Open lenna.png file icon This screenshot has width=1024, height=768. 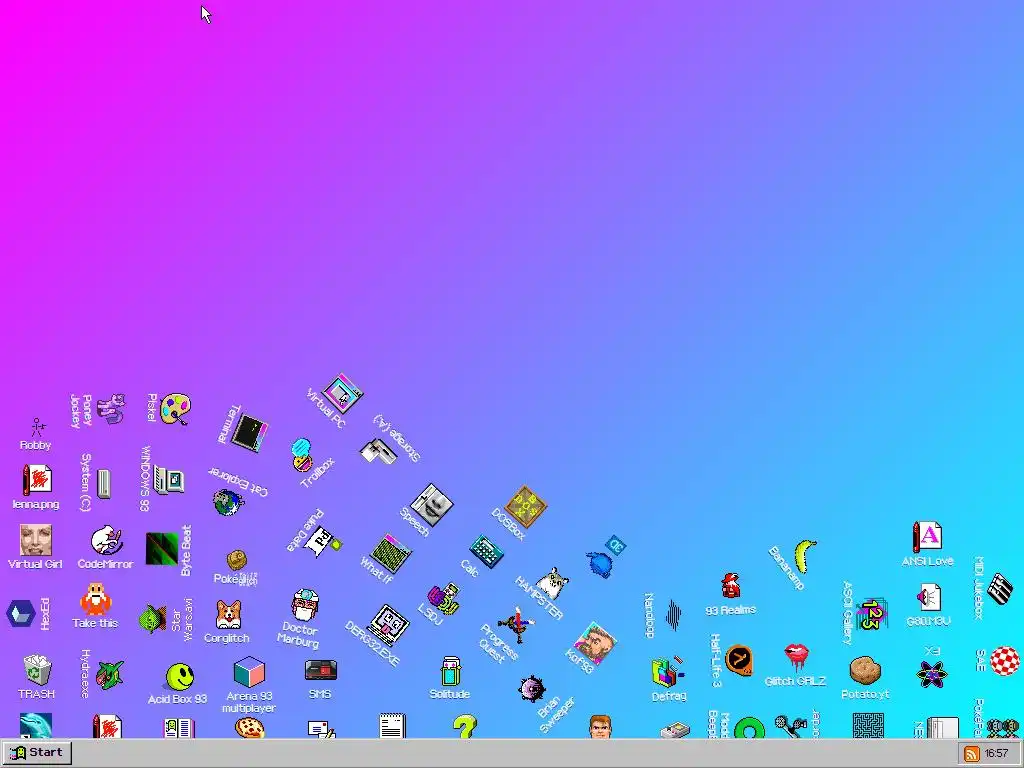pos(37,480)
